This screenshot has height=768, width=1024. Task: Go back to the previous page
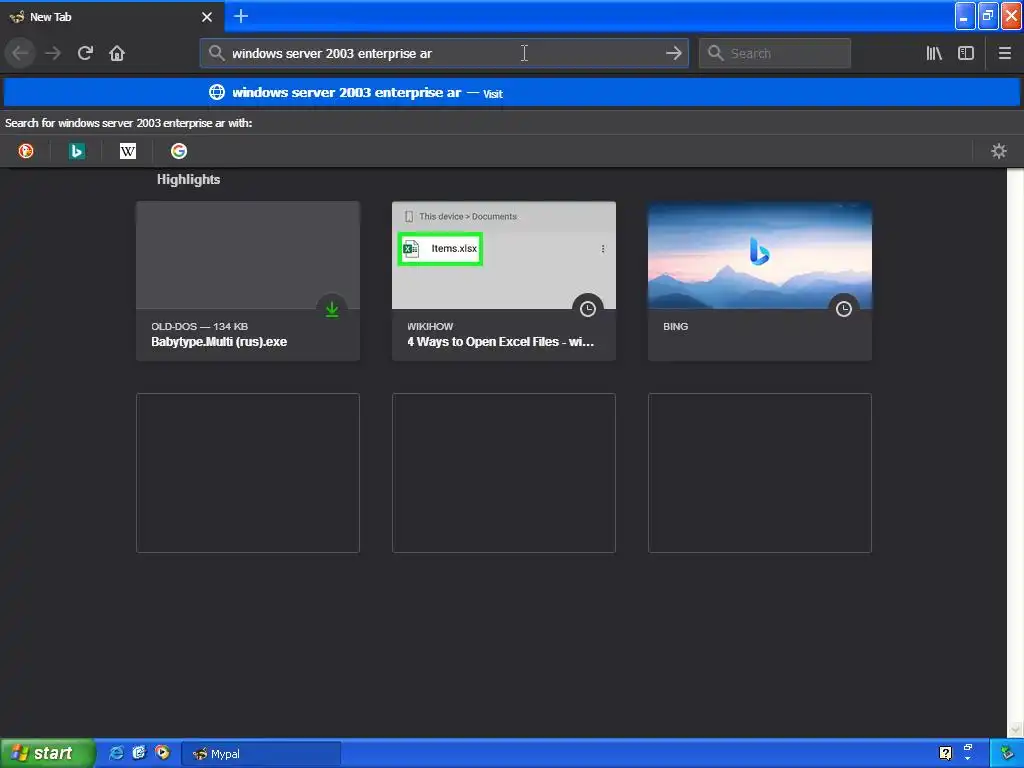20,54
